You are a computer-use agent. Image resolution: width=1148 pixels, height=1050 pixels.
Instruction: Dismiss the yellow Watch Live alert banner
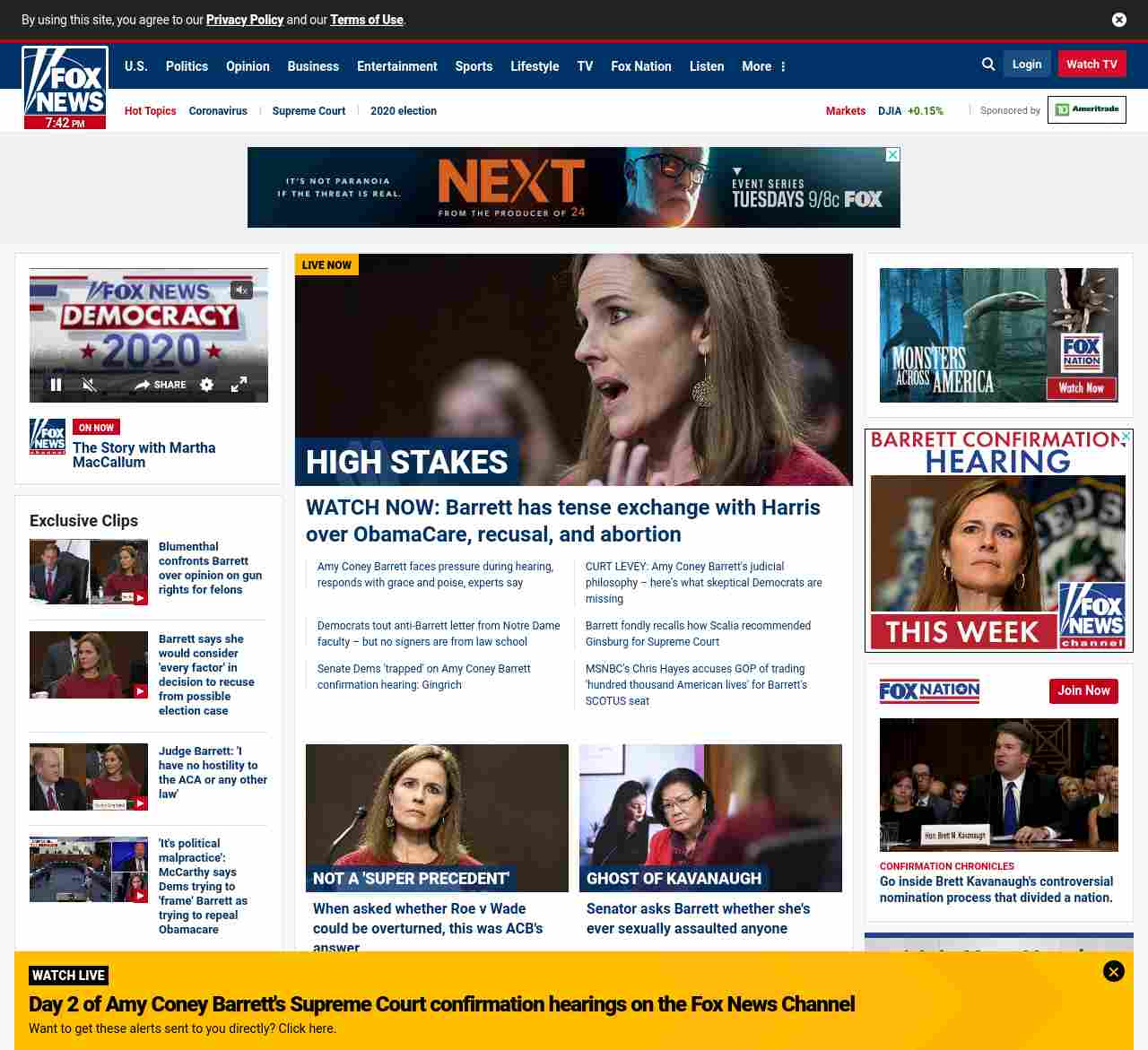[x=1113, y=971]
